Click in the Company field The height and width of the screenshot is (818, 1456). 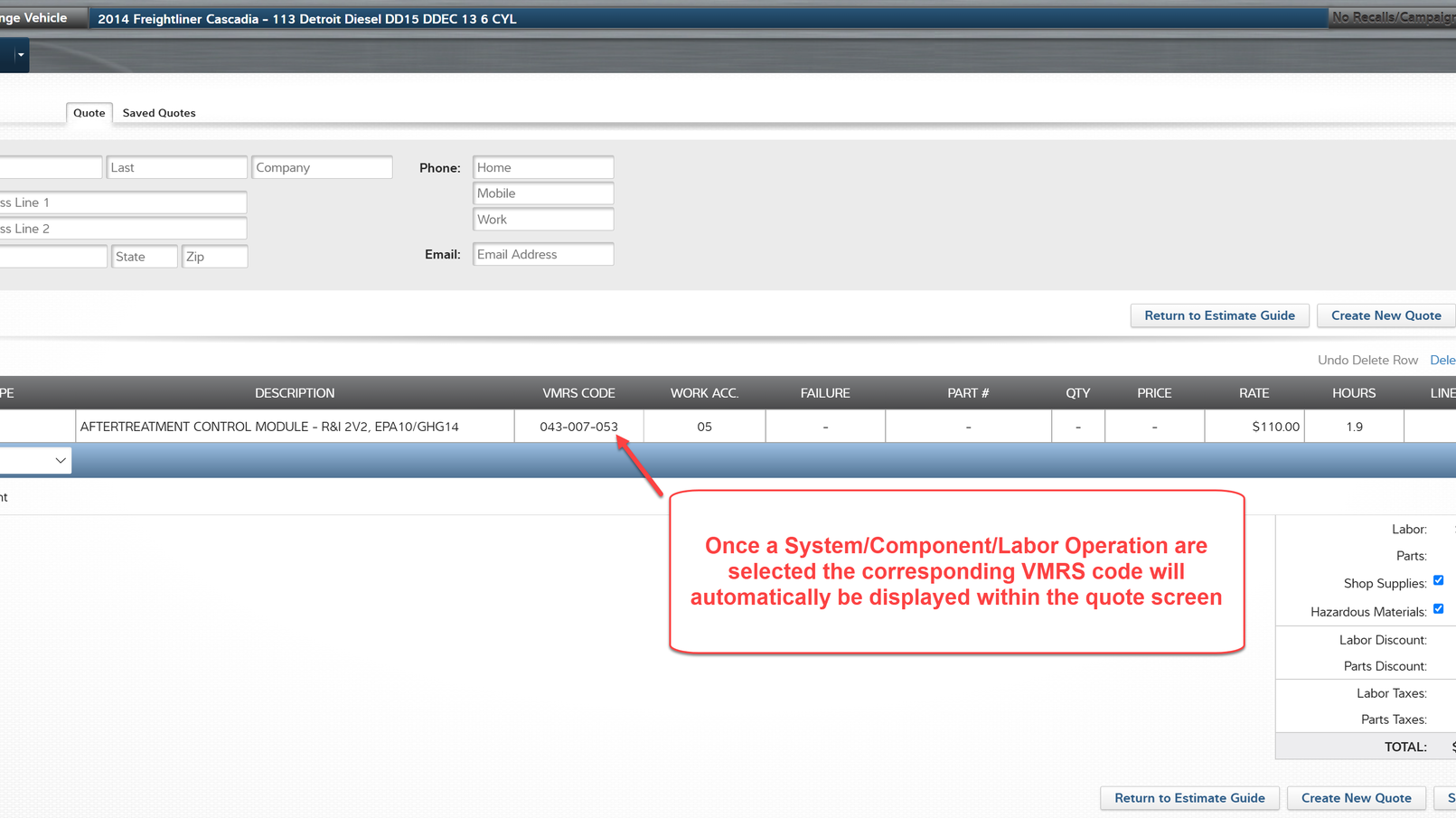pos(322,167)
